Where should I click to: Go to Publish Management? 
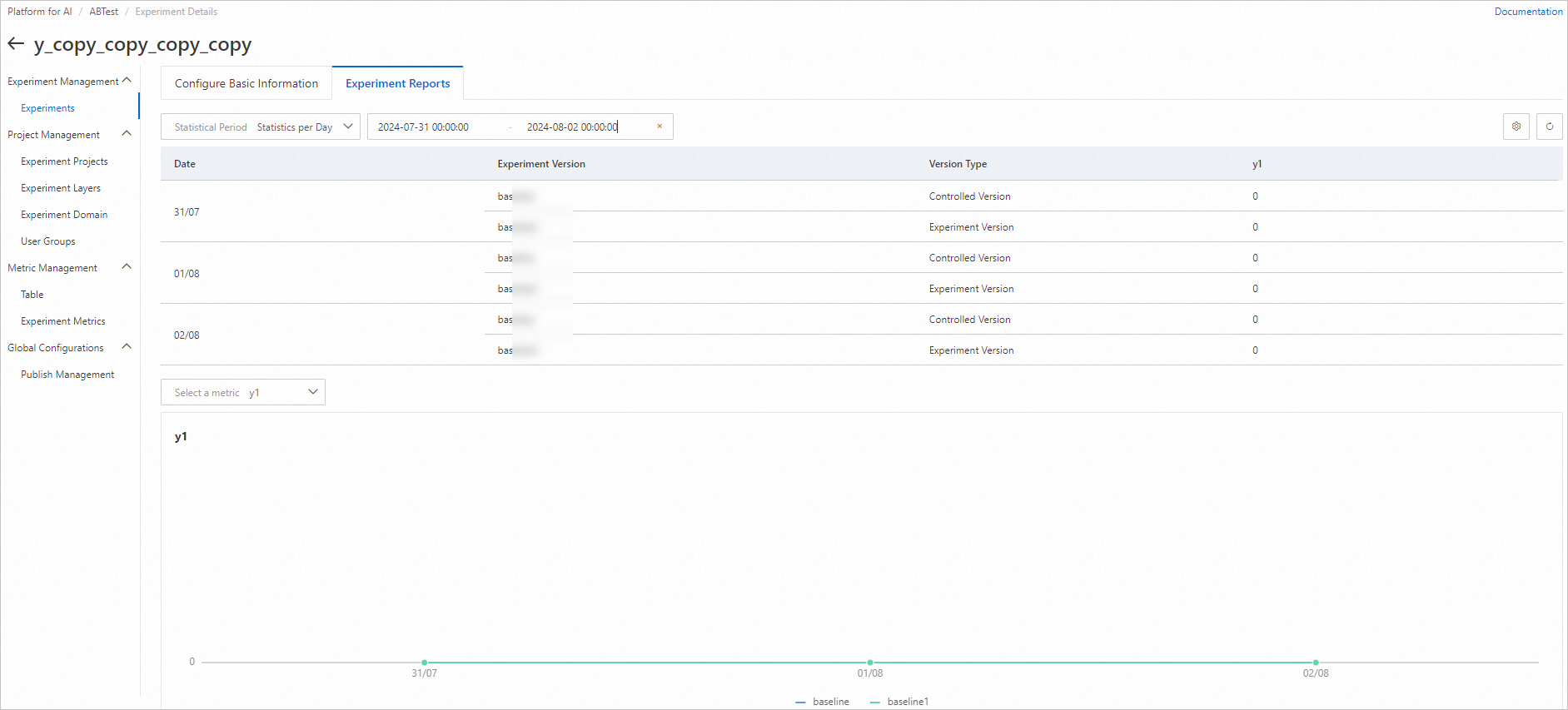(x=67, y=375)
